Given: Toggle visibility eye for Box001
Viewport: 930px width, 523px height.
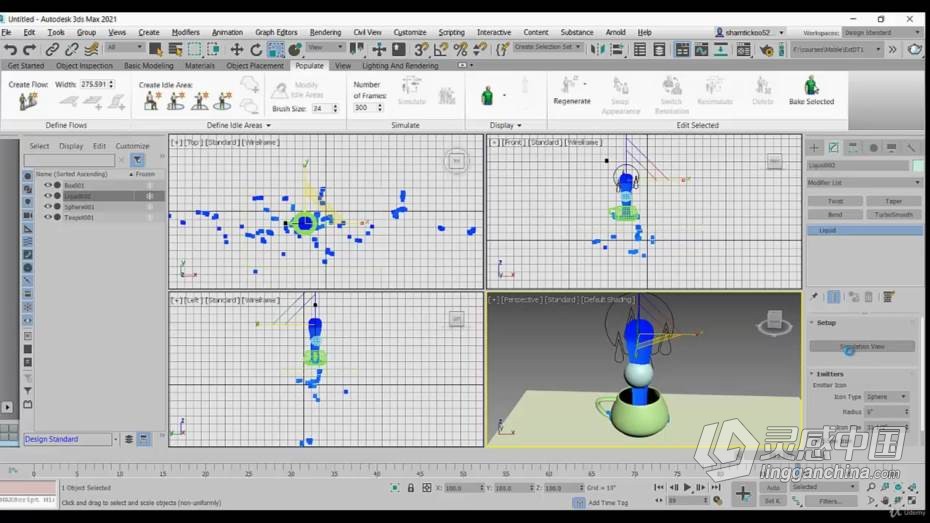Looking at the screenshot, I should click(47, 185).
